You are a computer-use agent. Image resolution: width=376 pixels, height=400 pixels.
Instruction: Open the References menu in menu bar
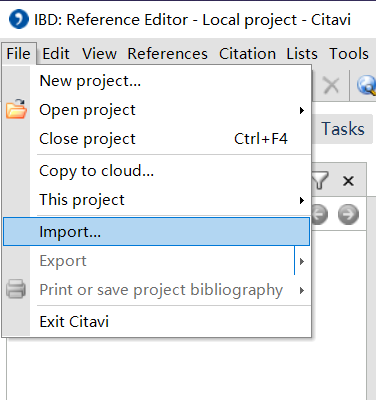tap(167, 54)
